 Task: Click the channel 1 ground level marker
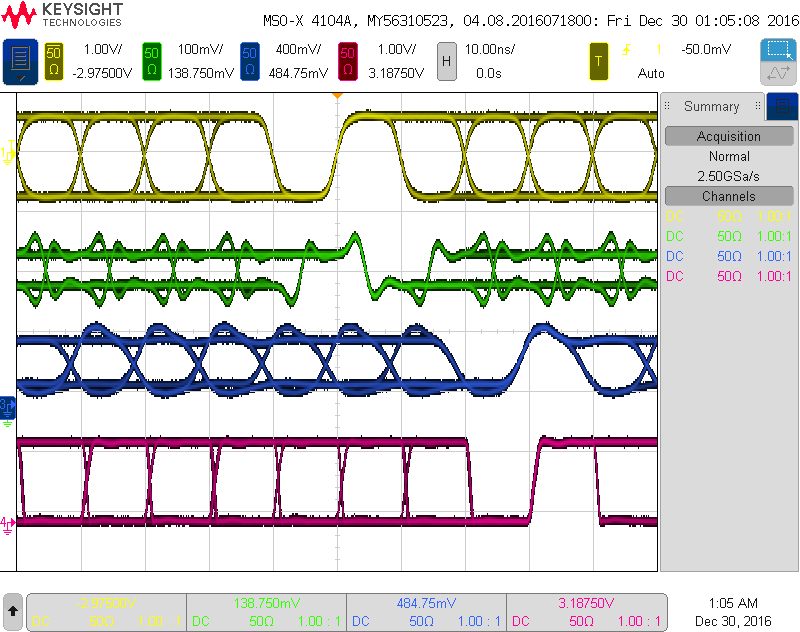pos(8,153)
